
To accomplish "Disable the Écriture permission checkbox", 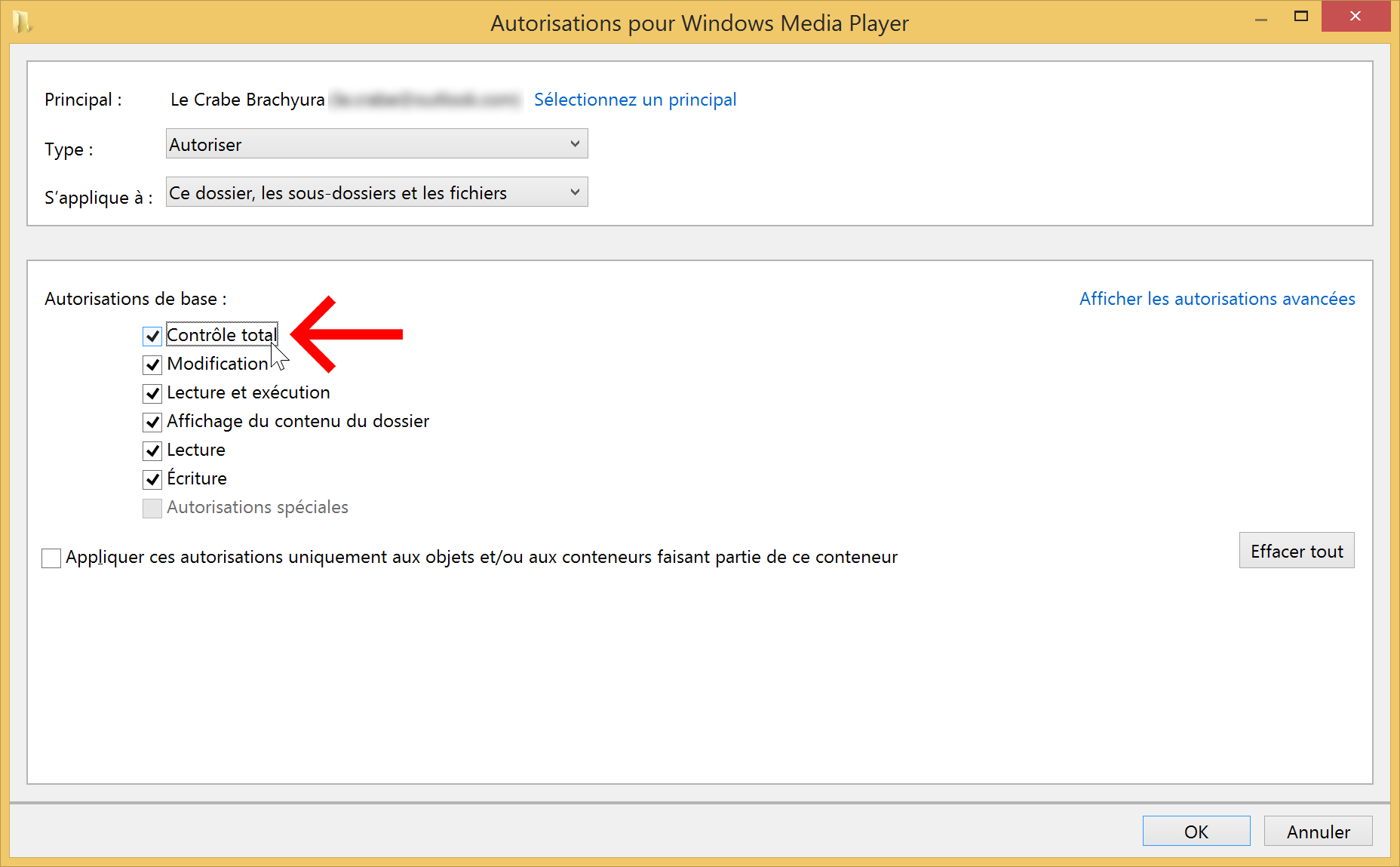I will (x=152, y=479).
